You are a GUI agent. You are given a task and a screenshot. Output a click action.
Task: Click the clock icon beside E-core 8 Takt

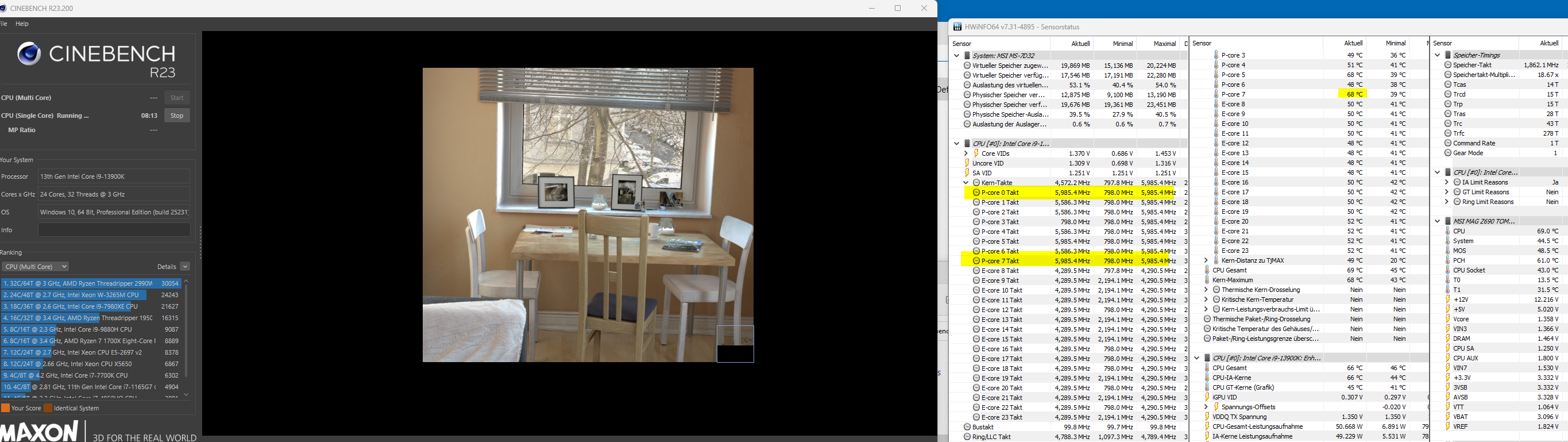click(976, 271)
